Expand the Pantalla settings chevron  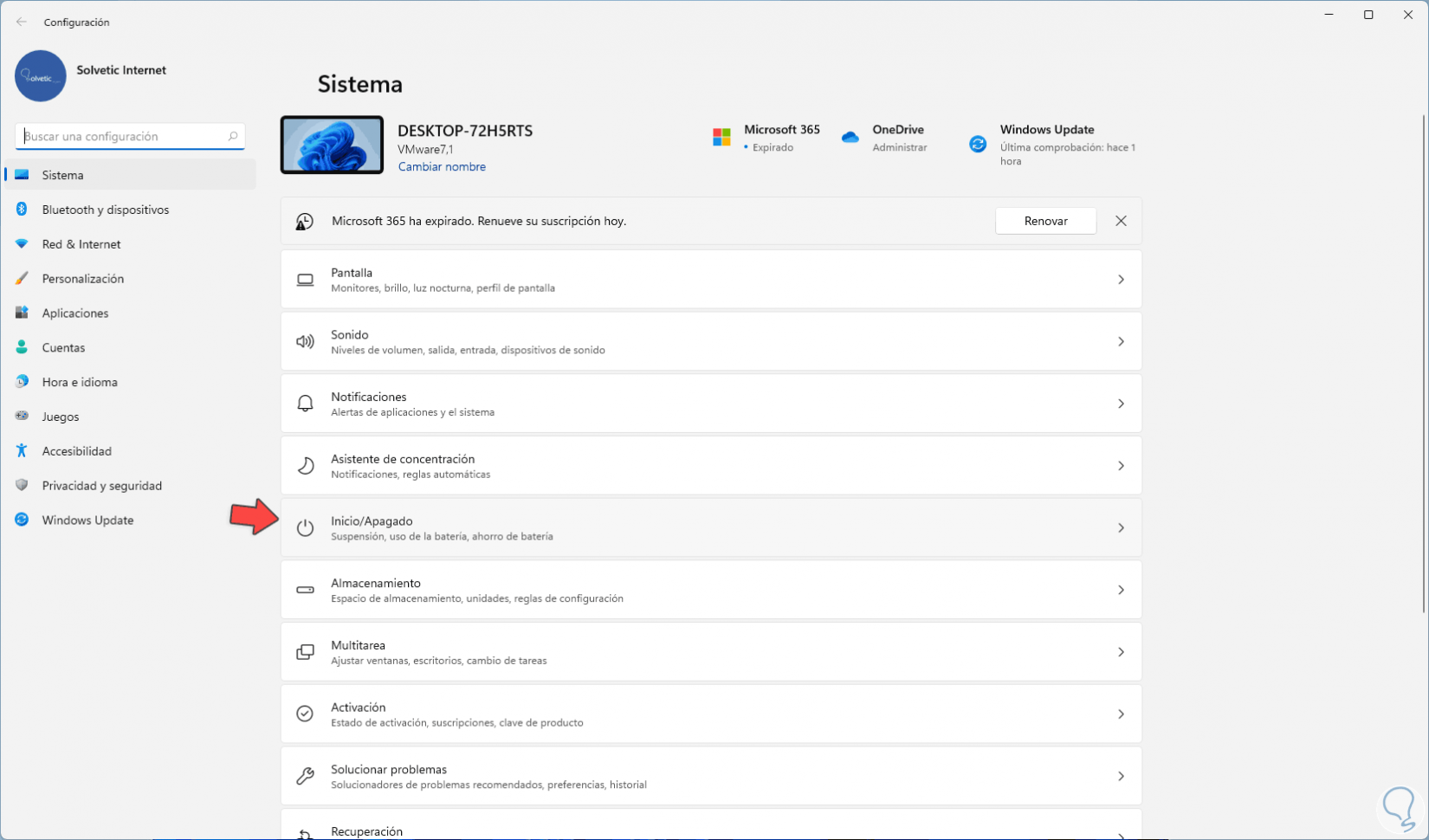click(1121, 280)
